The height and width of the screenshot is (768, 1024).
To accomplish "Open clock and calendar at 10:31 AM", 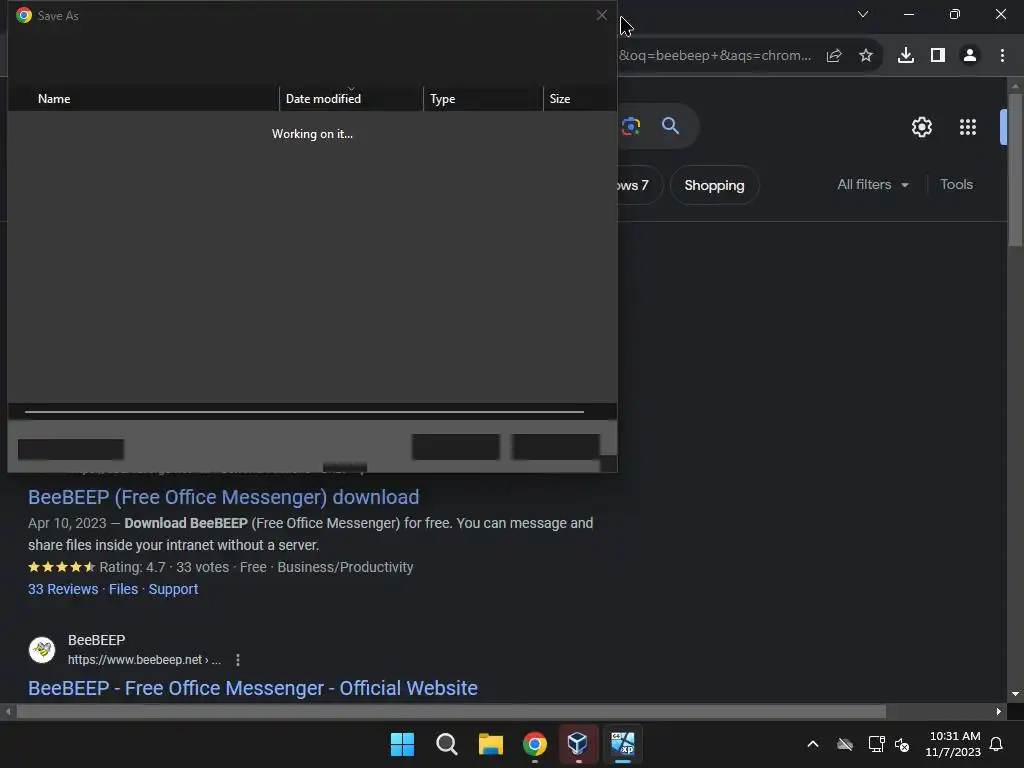I will (953, 744).
